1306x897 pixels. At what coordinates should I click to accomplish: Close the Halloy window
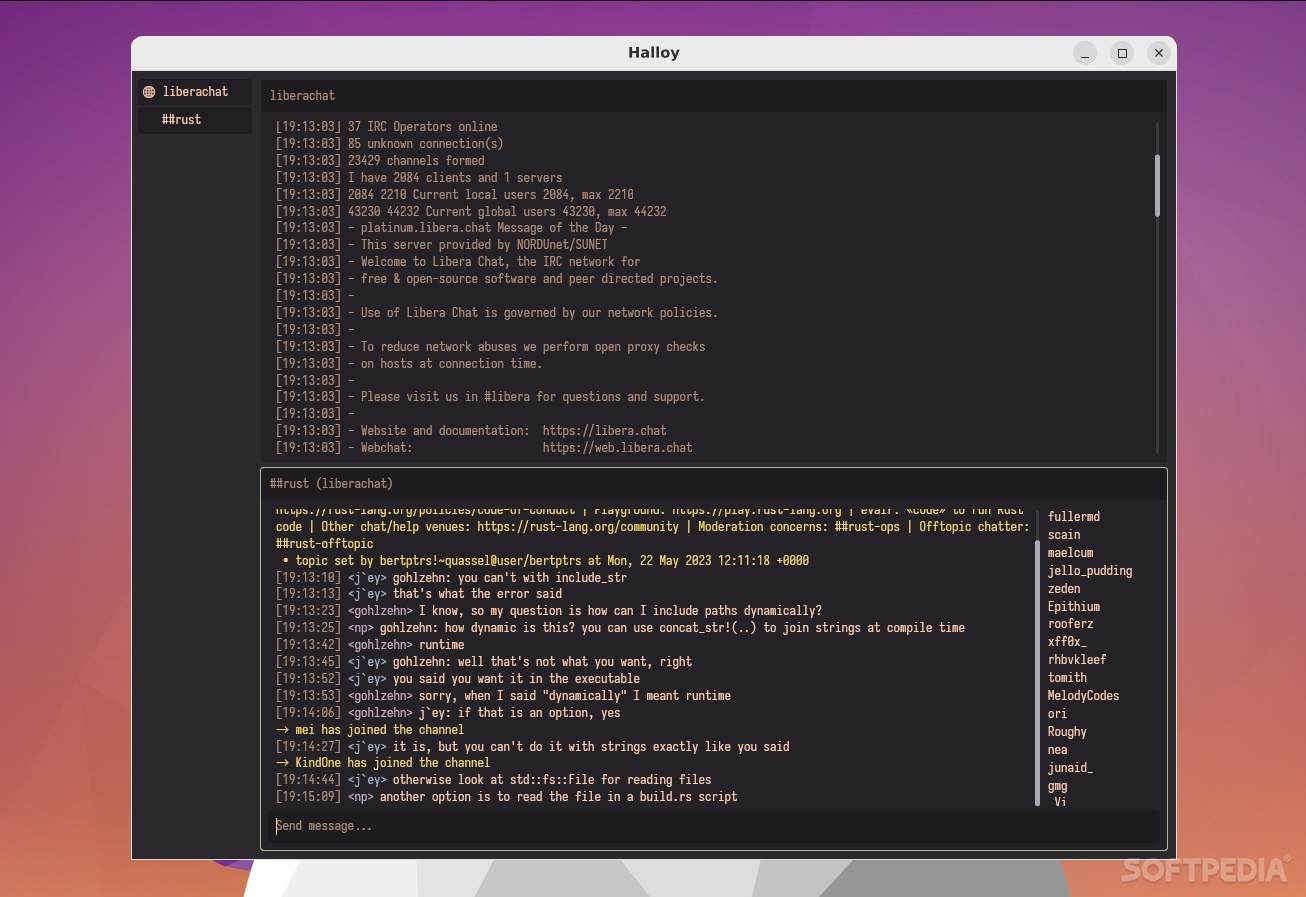pos(1158,53)
